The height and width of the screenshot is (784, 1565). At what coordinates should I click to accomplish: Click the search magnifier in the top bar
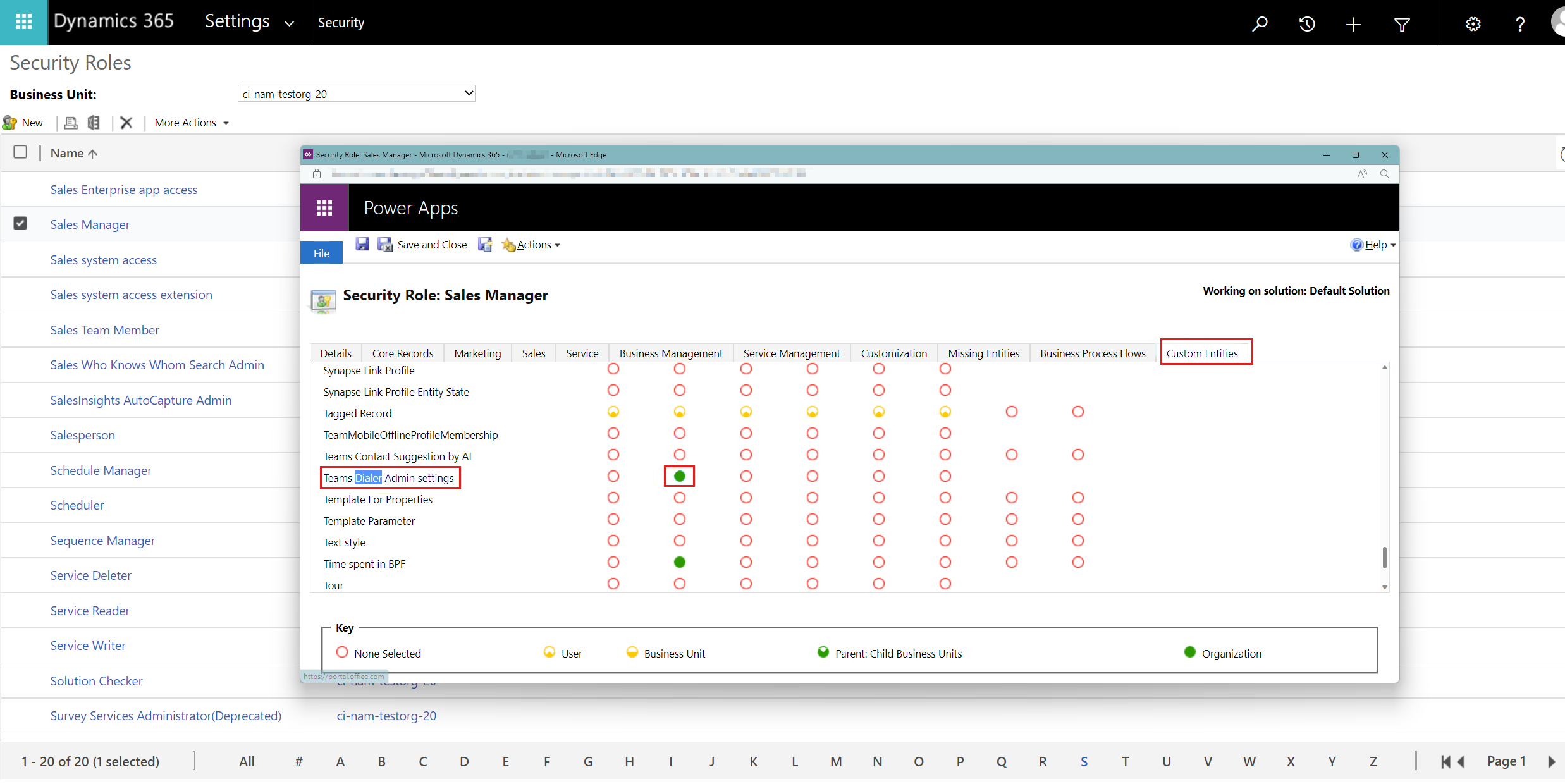[1260, 24]
